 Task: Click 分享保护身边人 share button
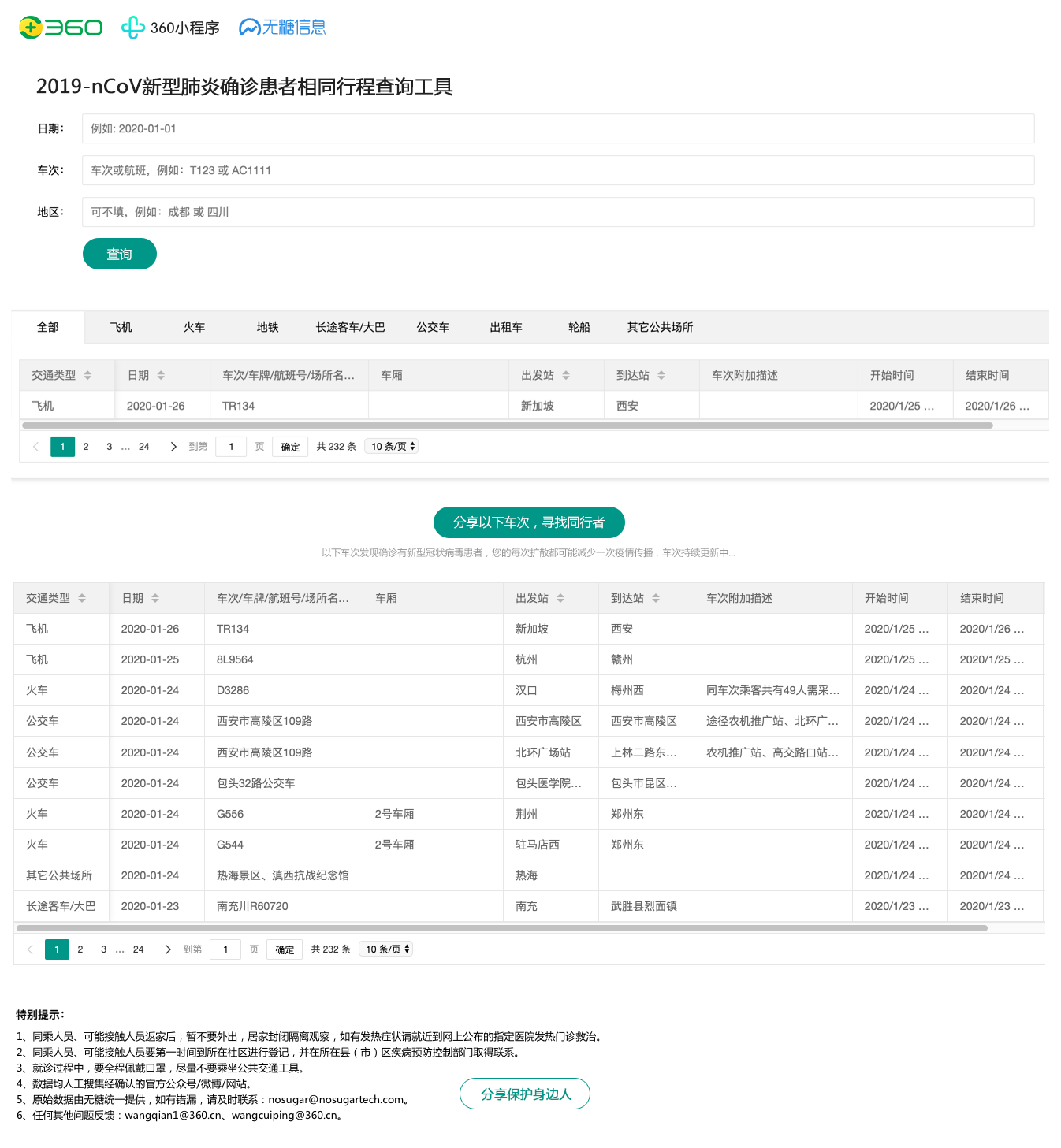point(524,1094)
